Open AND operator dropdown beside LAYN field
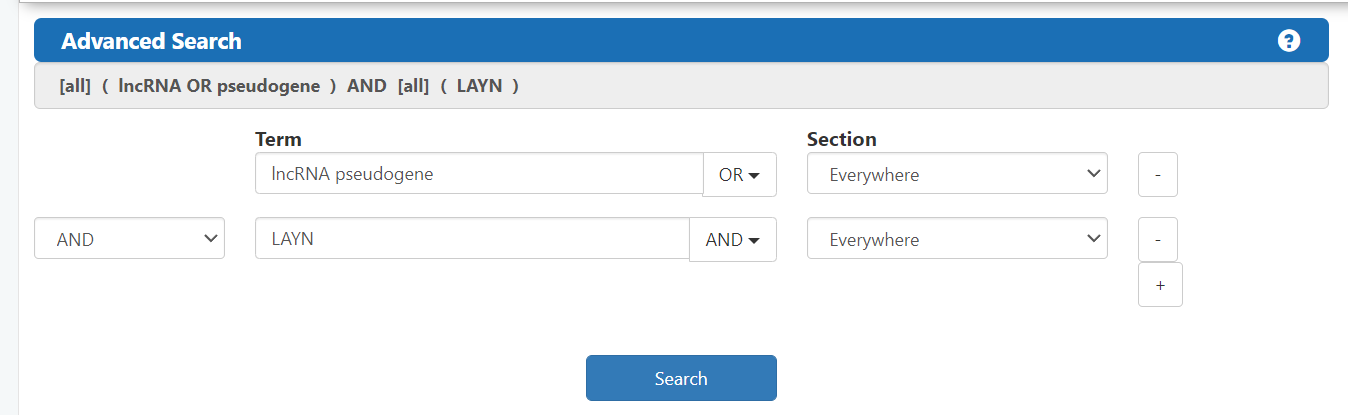Viewport: 1348px width, 415px height. 732,240
